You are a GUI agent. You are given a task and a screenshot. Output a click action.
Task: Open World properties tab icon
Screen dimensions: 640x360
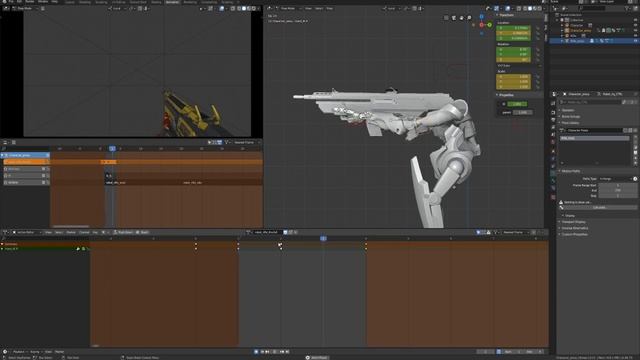553,142
